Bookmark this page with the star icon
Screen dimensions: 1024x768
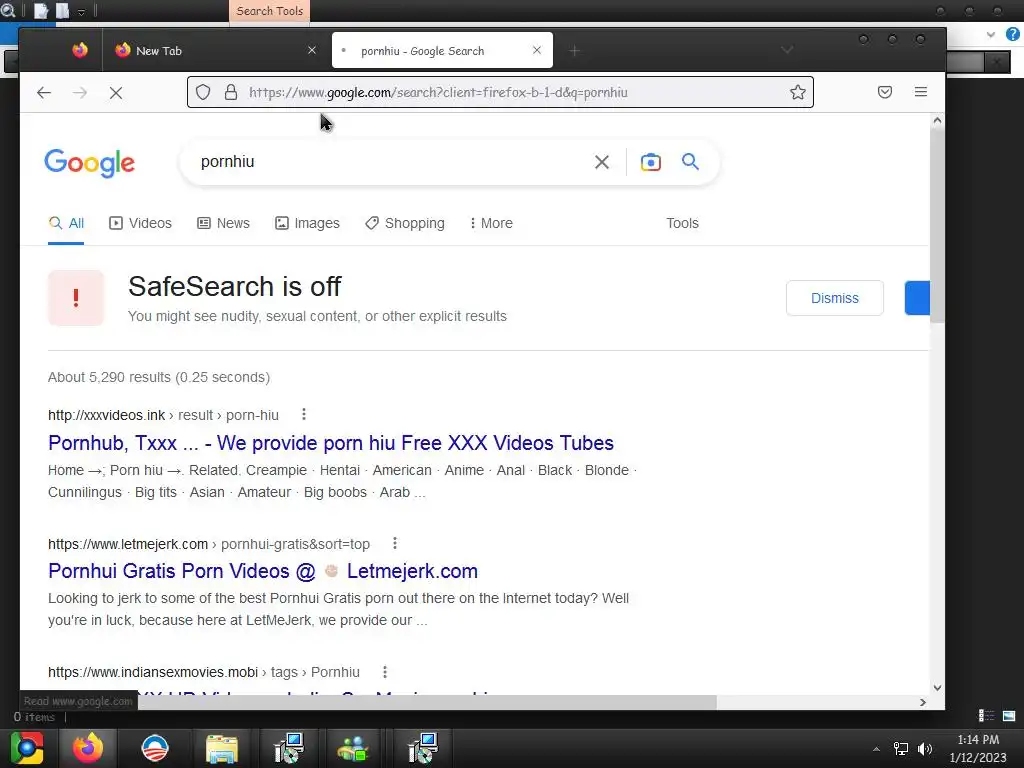click(x=797, y=92)
